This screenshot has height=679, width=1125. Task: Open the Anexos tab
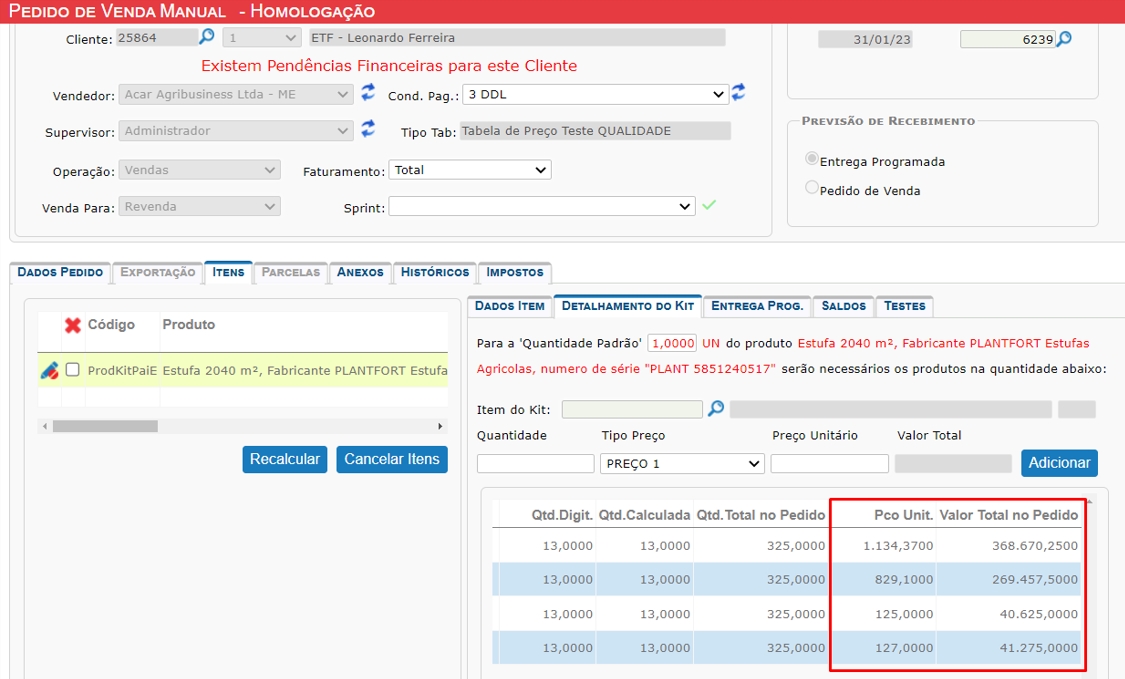360,273
